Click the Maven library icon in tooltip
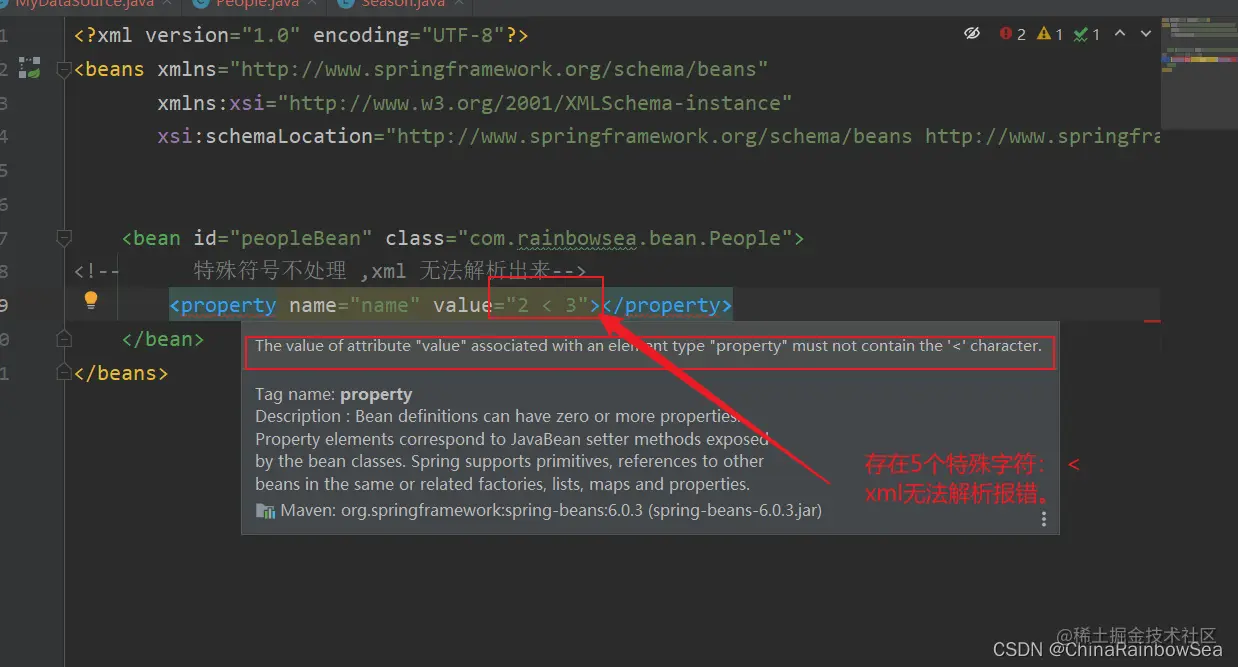The image size is (1238, 667). (x=265, y=510)
